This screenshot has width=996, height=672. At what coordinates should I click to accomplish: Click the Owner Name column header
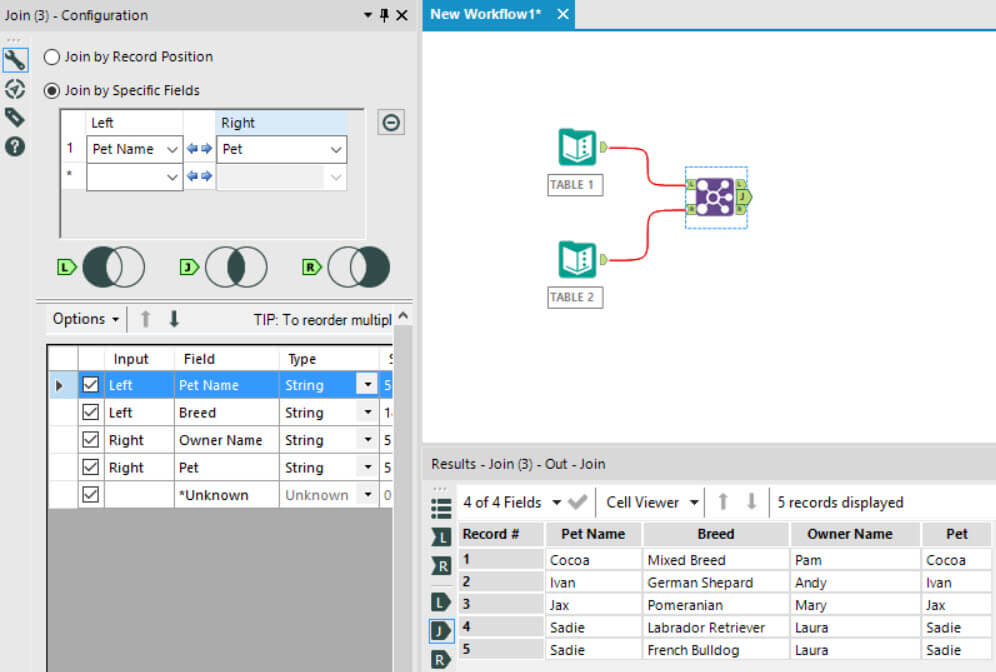pos(849,534)
